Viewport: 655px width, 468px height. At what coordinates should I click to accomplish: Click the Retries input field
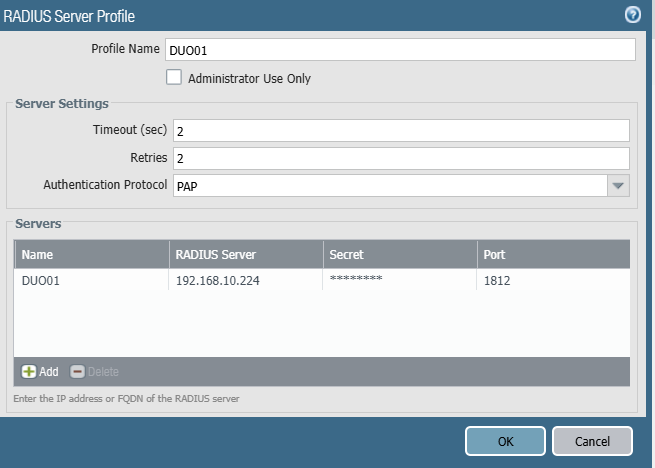[x=401, y=158]
